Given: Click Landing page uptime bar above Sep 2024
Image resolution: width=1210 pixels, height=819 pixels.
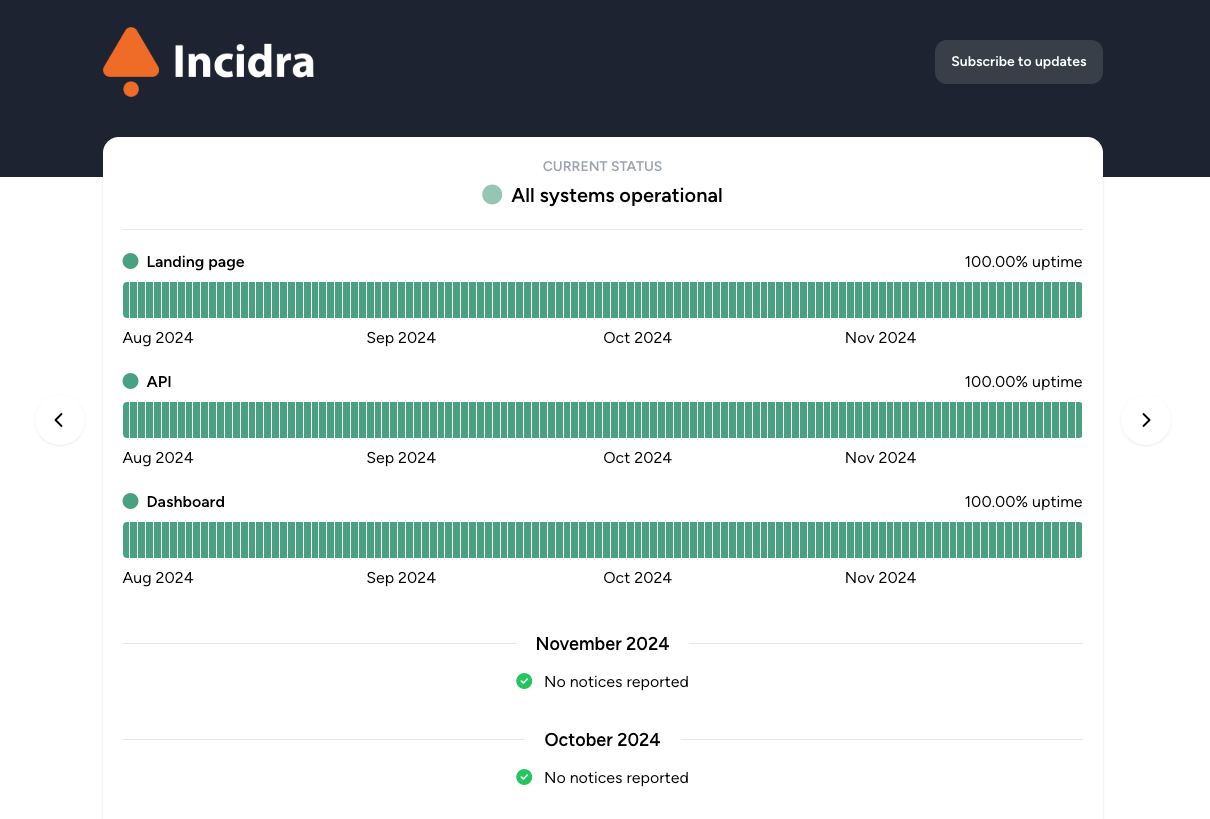Looking at the screenshot, I should [370, 300].
